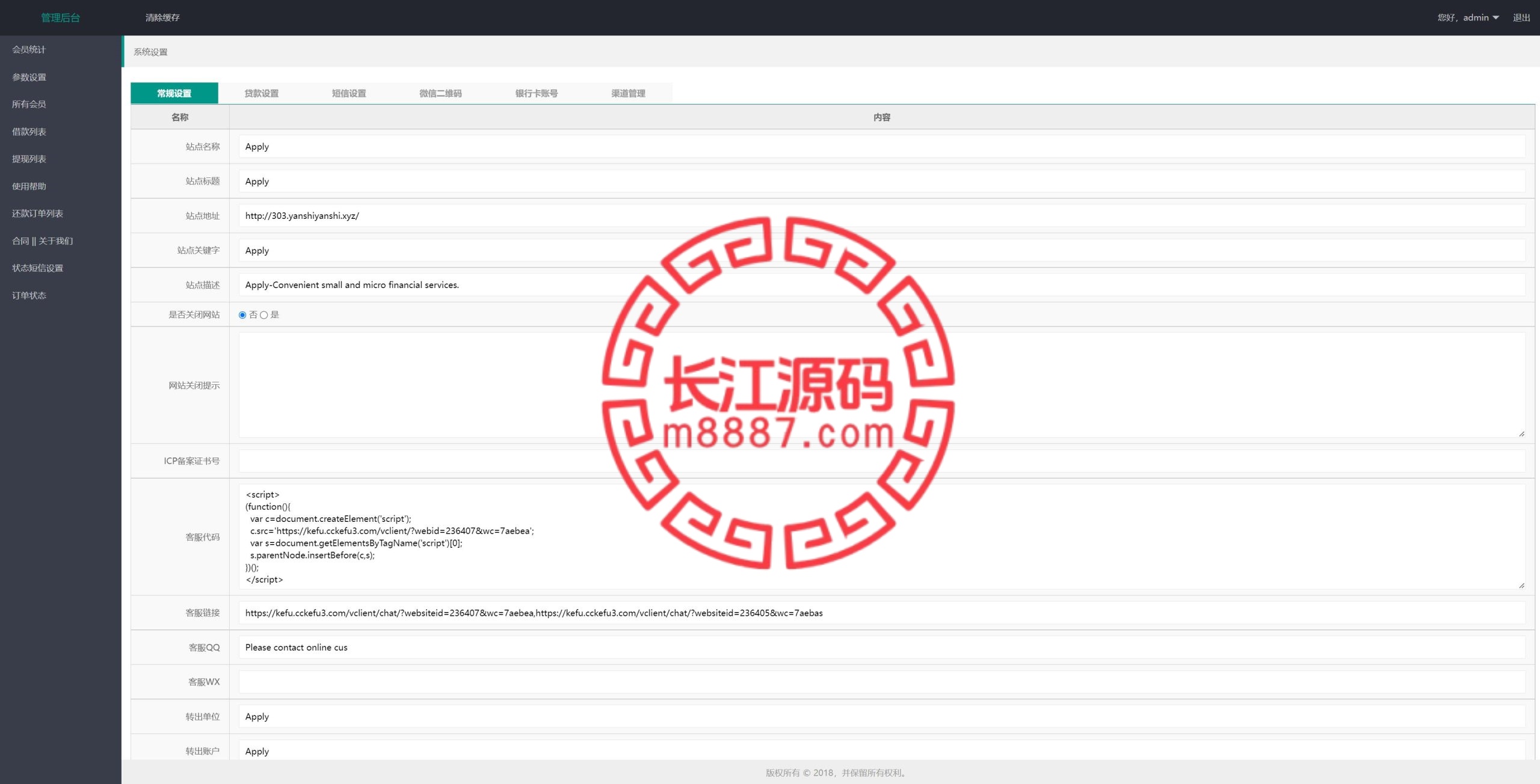This screenshot has height=784, width=1540.
Task: Click into the 客服代码 script textarea
Action: (x=882, y=537)
